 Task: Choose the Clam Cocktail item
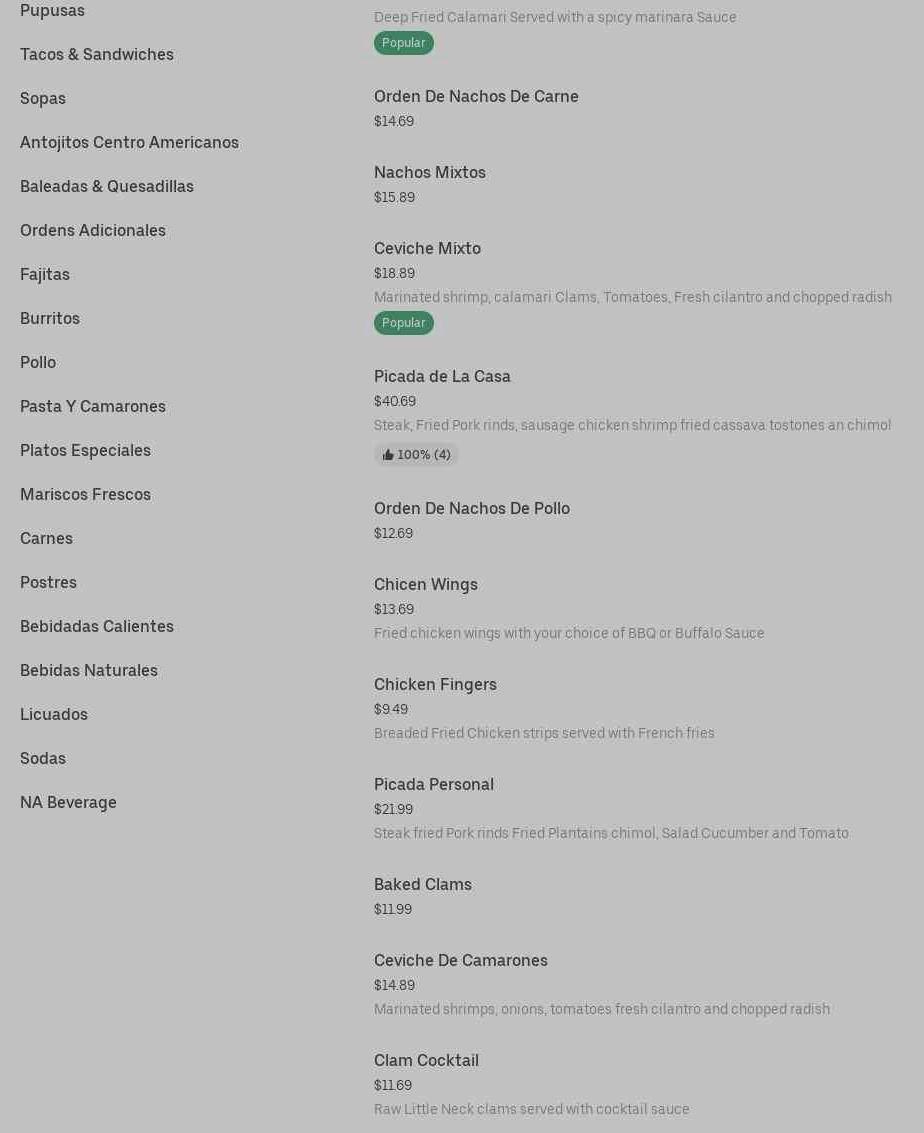point(426,1060)
